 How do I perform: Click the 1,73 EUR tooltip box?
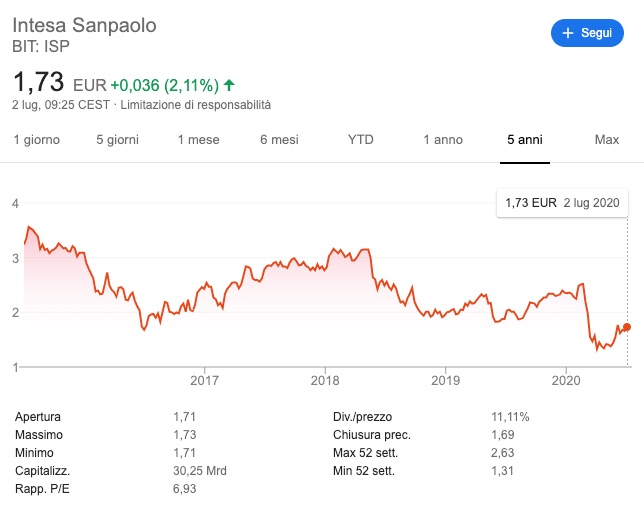[562, 203]
